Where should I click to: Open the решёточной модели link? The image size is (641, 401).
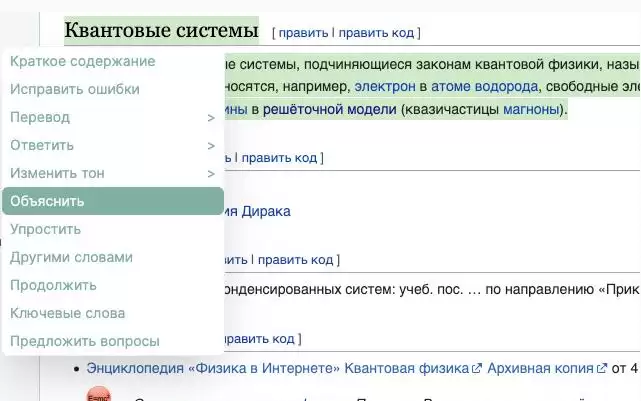point(329,110)
